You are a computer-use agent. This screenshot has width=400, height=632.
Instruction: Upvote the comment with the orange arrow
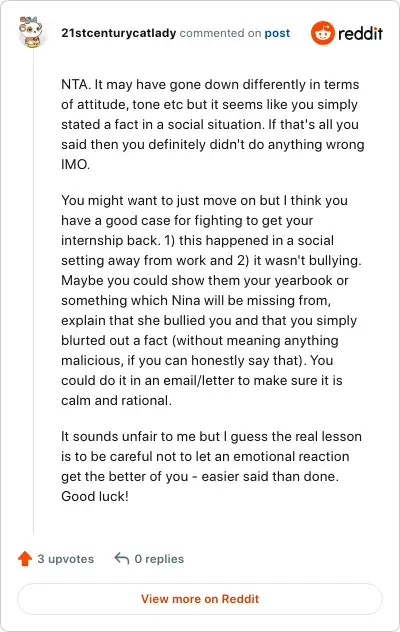tap(25, 559)
